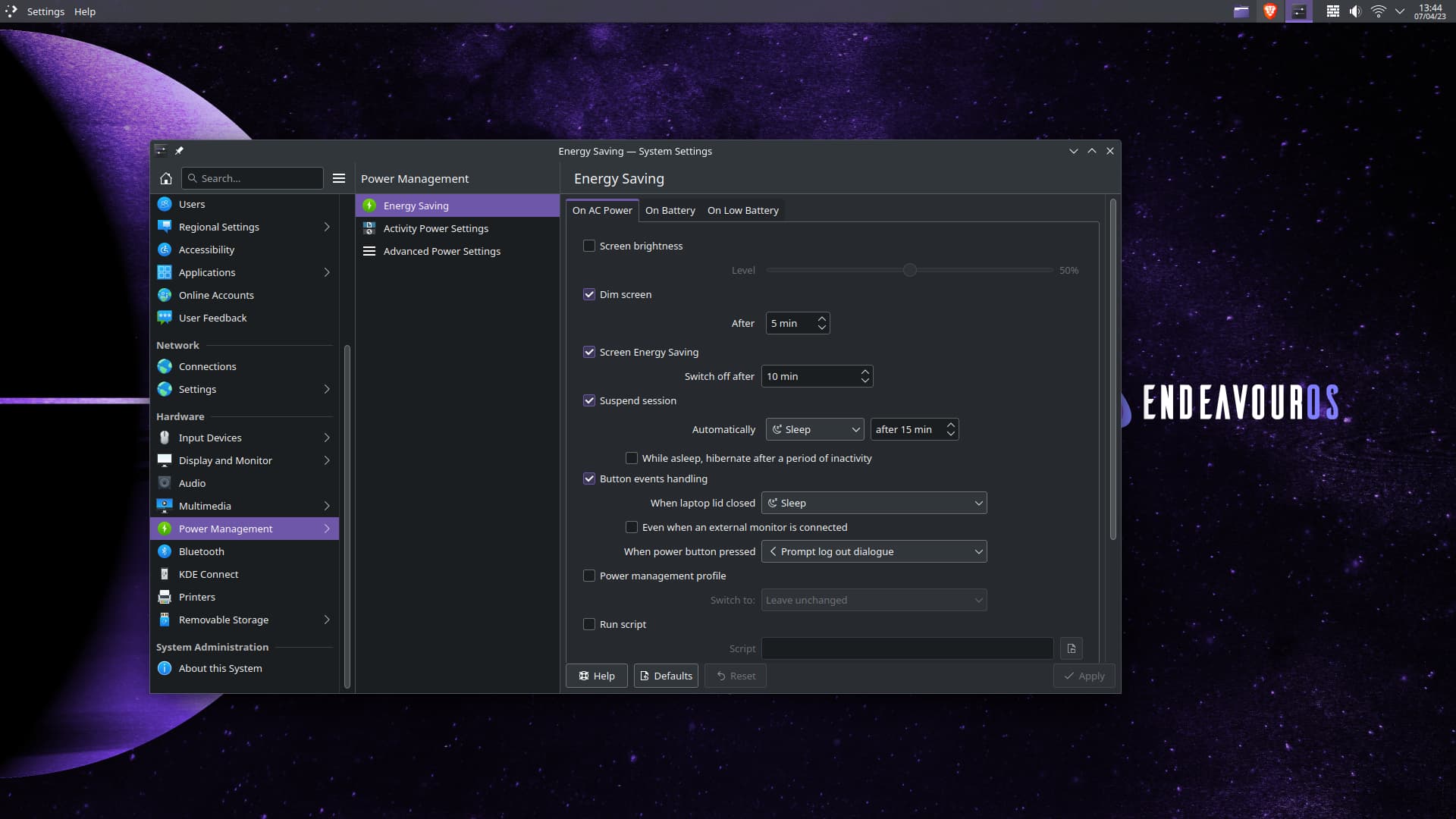Show hidden system tray icons arrow
Screen dimensions: 1456x819
pyautogui.click(x=1400, y=11)
